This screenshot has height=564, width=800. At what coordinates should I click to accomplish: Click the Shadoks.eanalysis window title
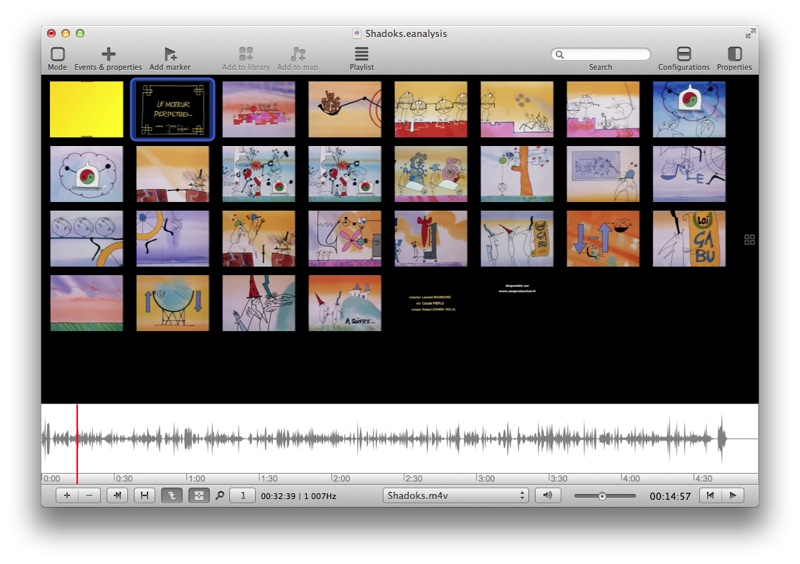[x=406, y=34]
